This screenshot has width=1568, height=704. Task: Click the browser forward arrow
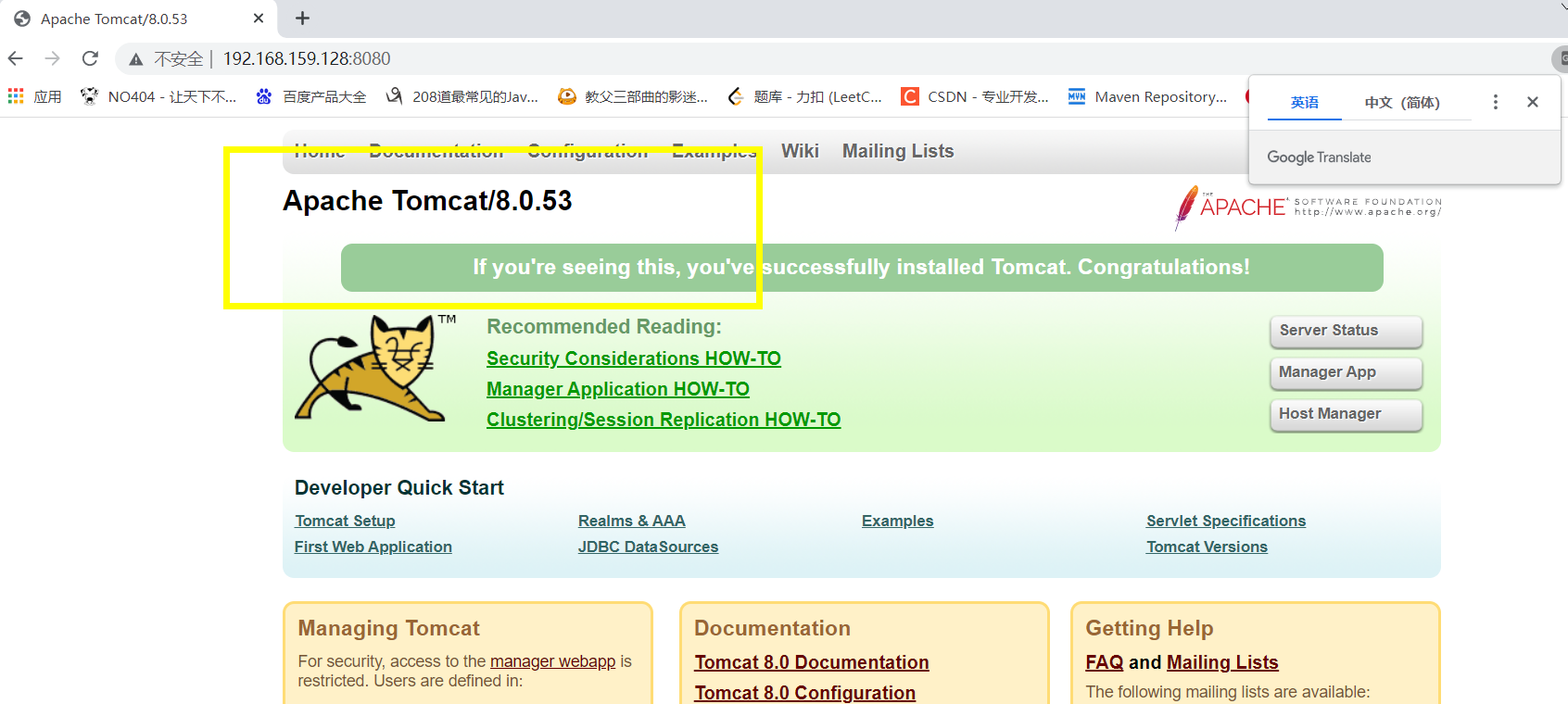click(x=53, y=58)
